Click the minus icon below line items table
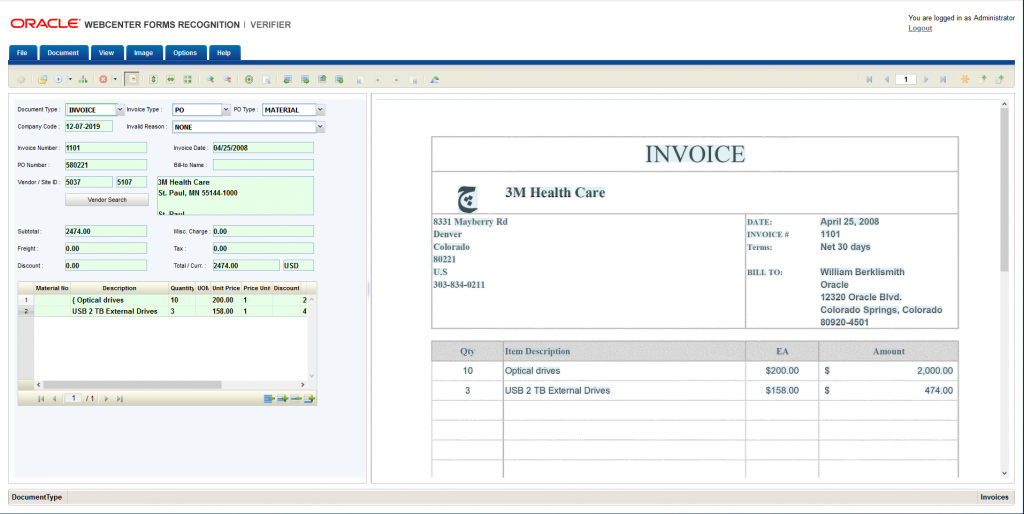Viewport: 1024px width, 514px height. [x=296, y=399]
